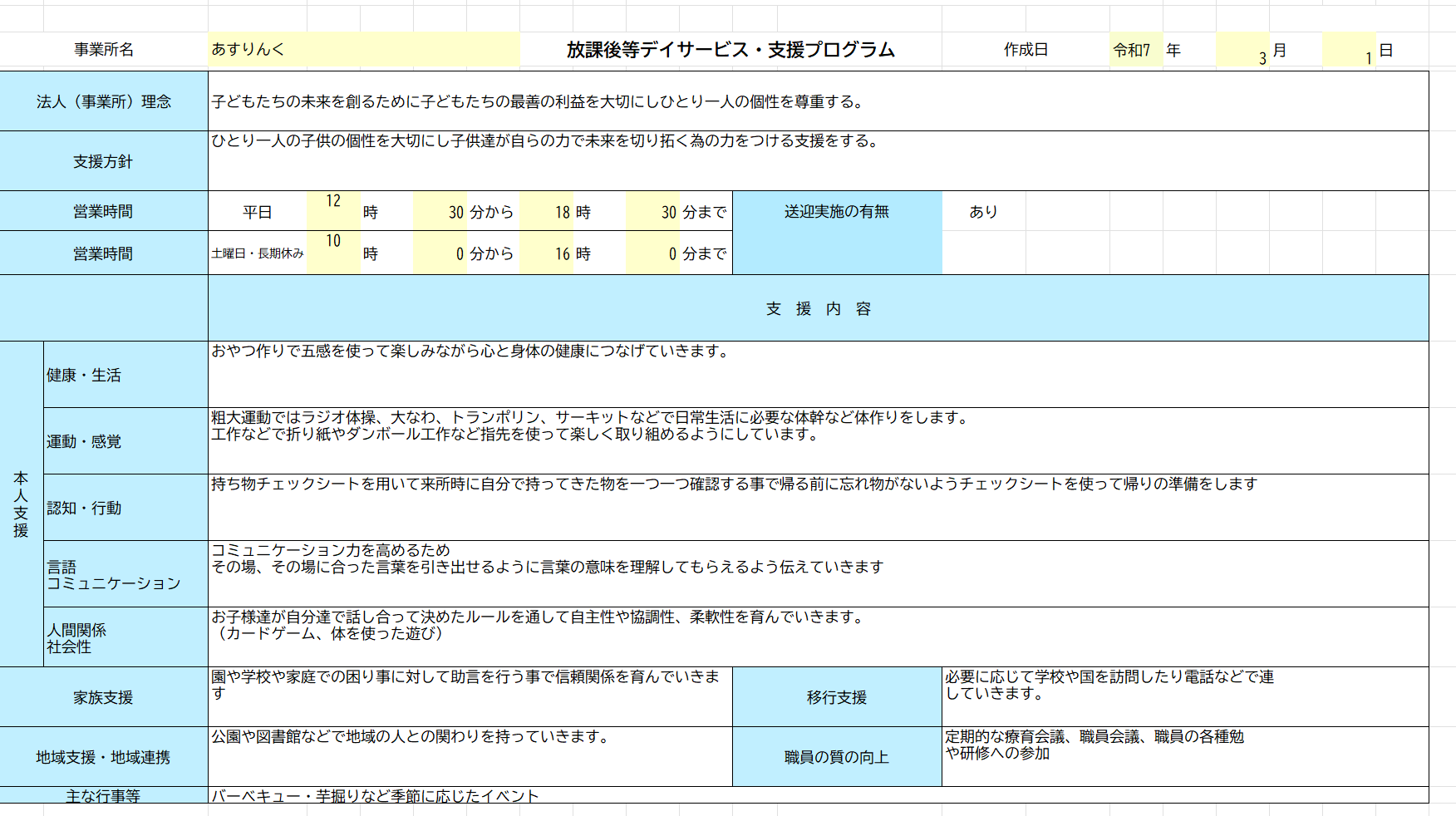This screenshot has width=1456, height=816.
Task: Click the "支援方針" label cell
Action: [104, 161]
